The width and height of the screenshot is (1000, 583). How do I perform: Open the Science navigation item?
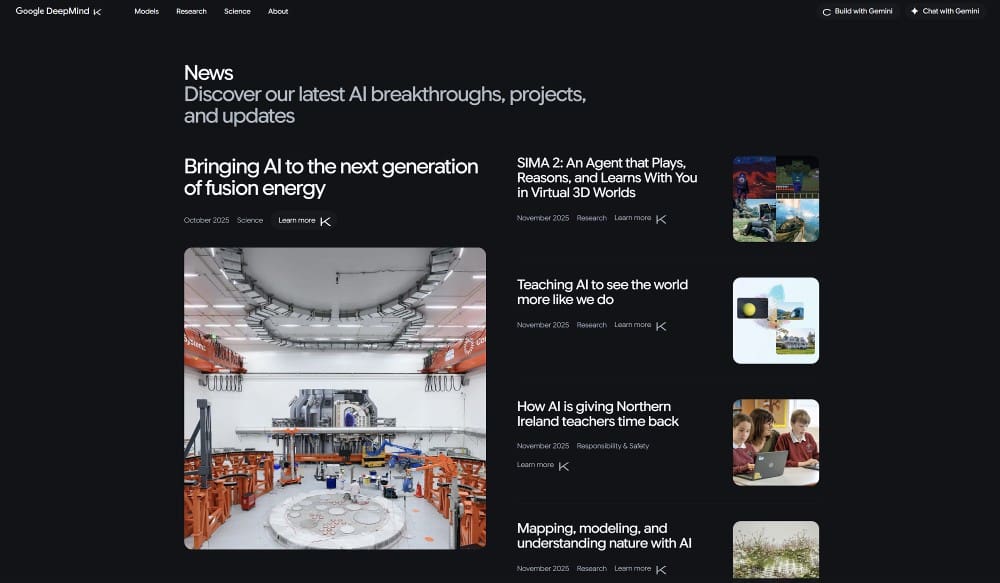click(x=237, y=11)
